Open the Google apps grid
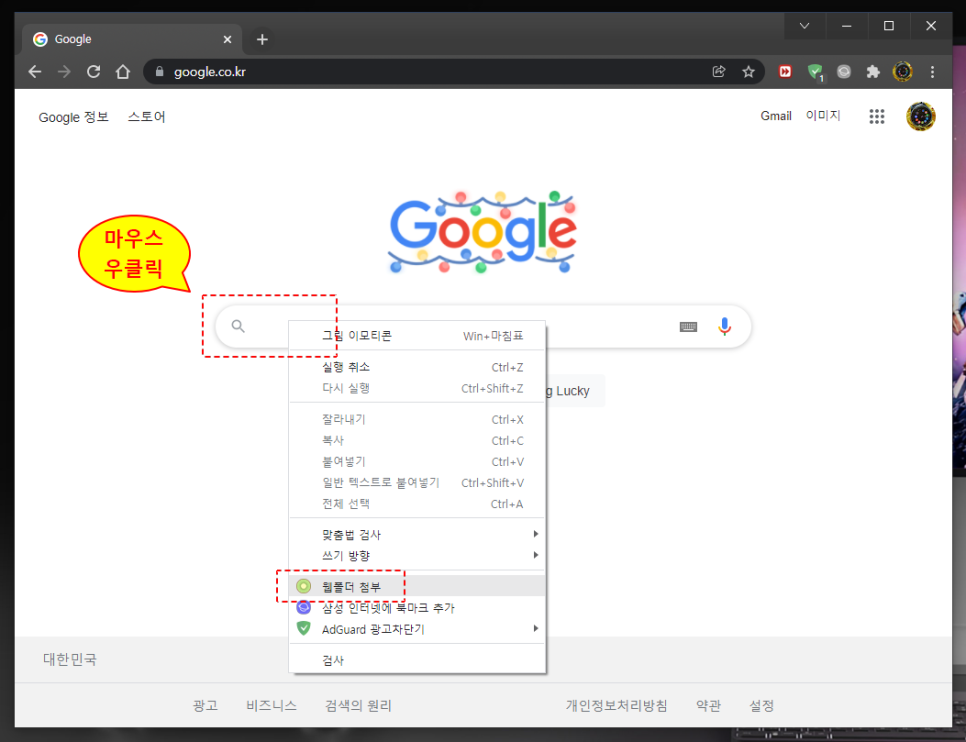The image size is (966, 742). tap(877, 116)
